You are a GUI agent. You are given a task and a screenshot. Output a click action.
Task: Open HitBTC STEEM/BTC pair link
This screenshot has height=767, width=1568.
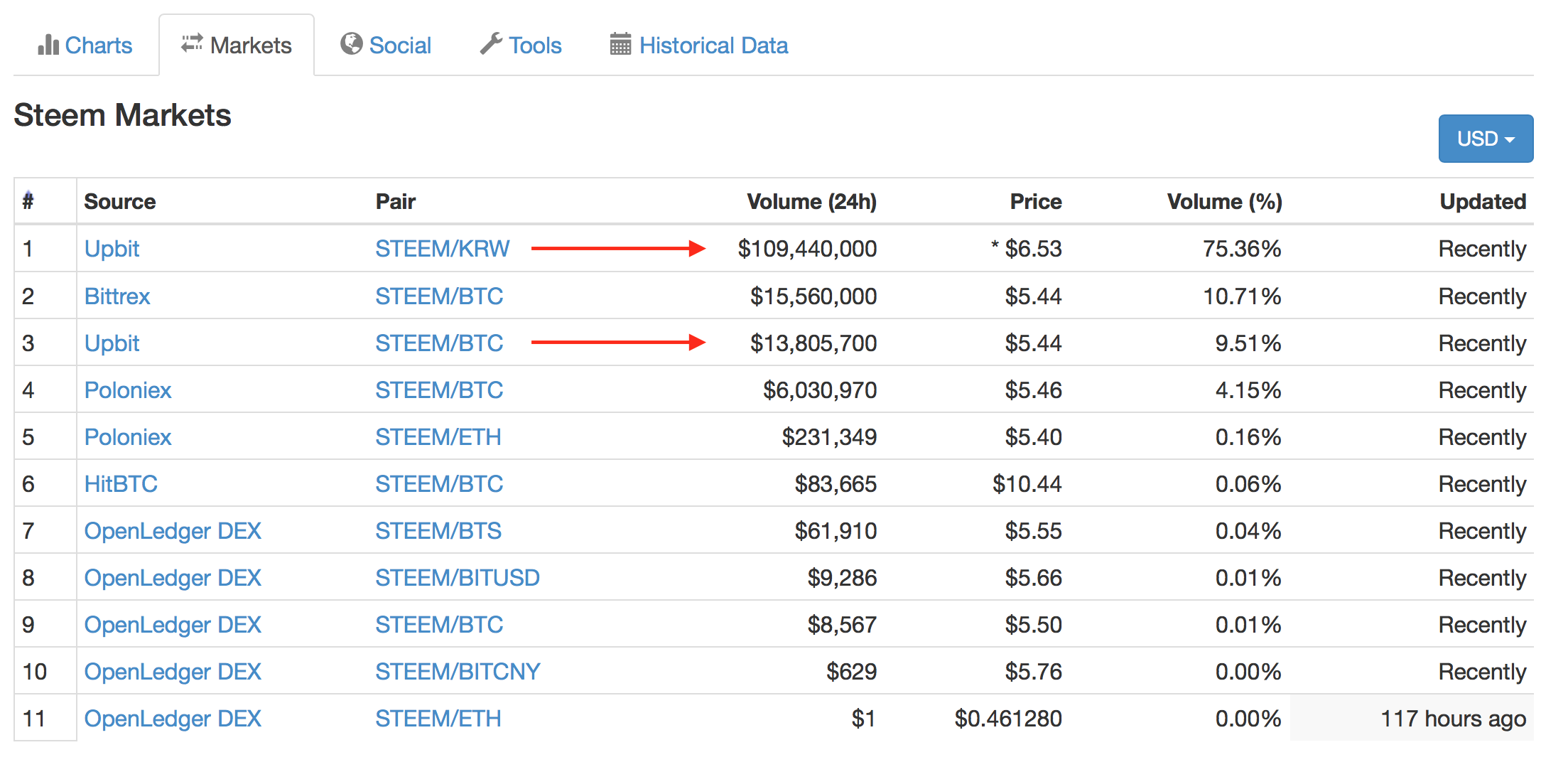439,484
